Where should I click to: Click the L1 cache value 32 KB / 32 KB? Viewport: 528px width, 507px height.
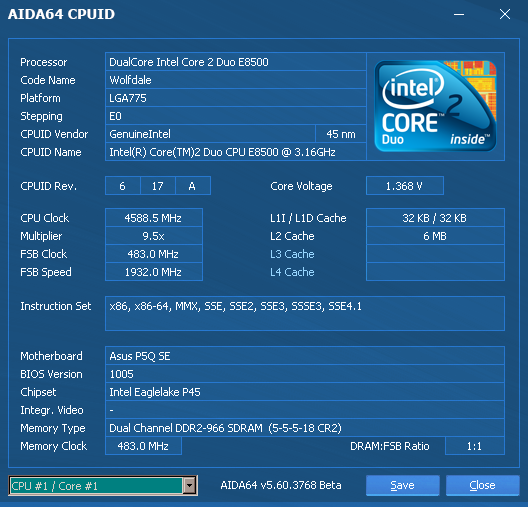[x=435, y=218]
